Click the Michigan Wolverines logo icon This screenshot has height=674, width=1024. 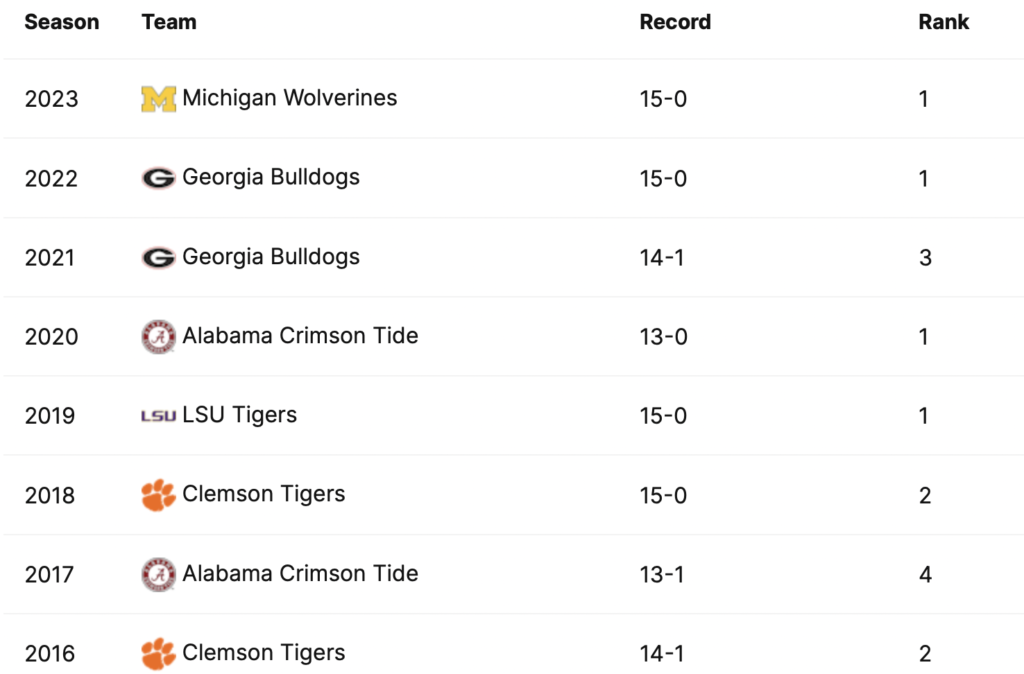pos(158,99)
